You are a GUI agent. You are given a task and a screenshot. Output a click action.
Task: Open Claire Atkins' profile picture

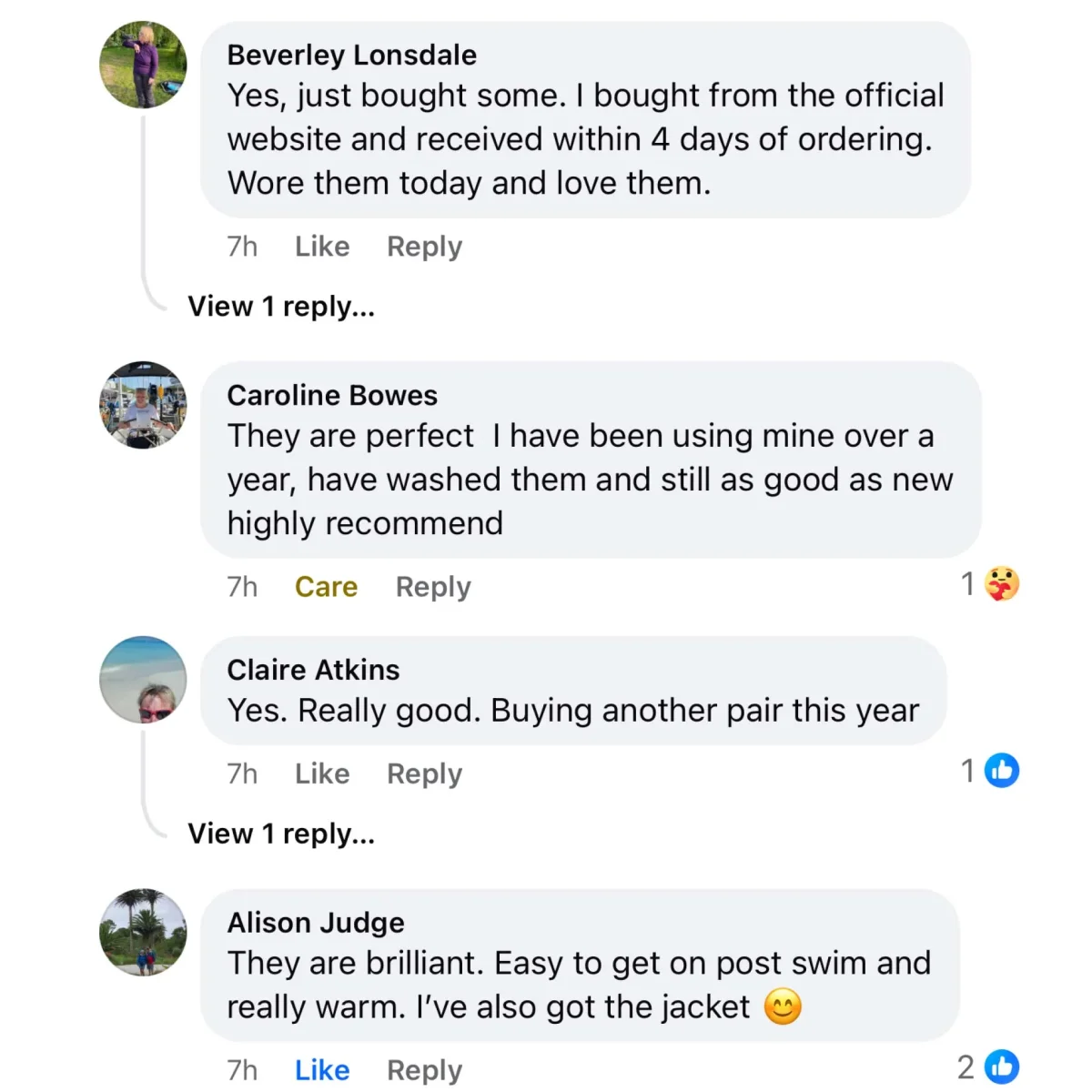[x=143, y=680]
